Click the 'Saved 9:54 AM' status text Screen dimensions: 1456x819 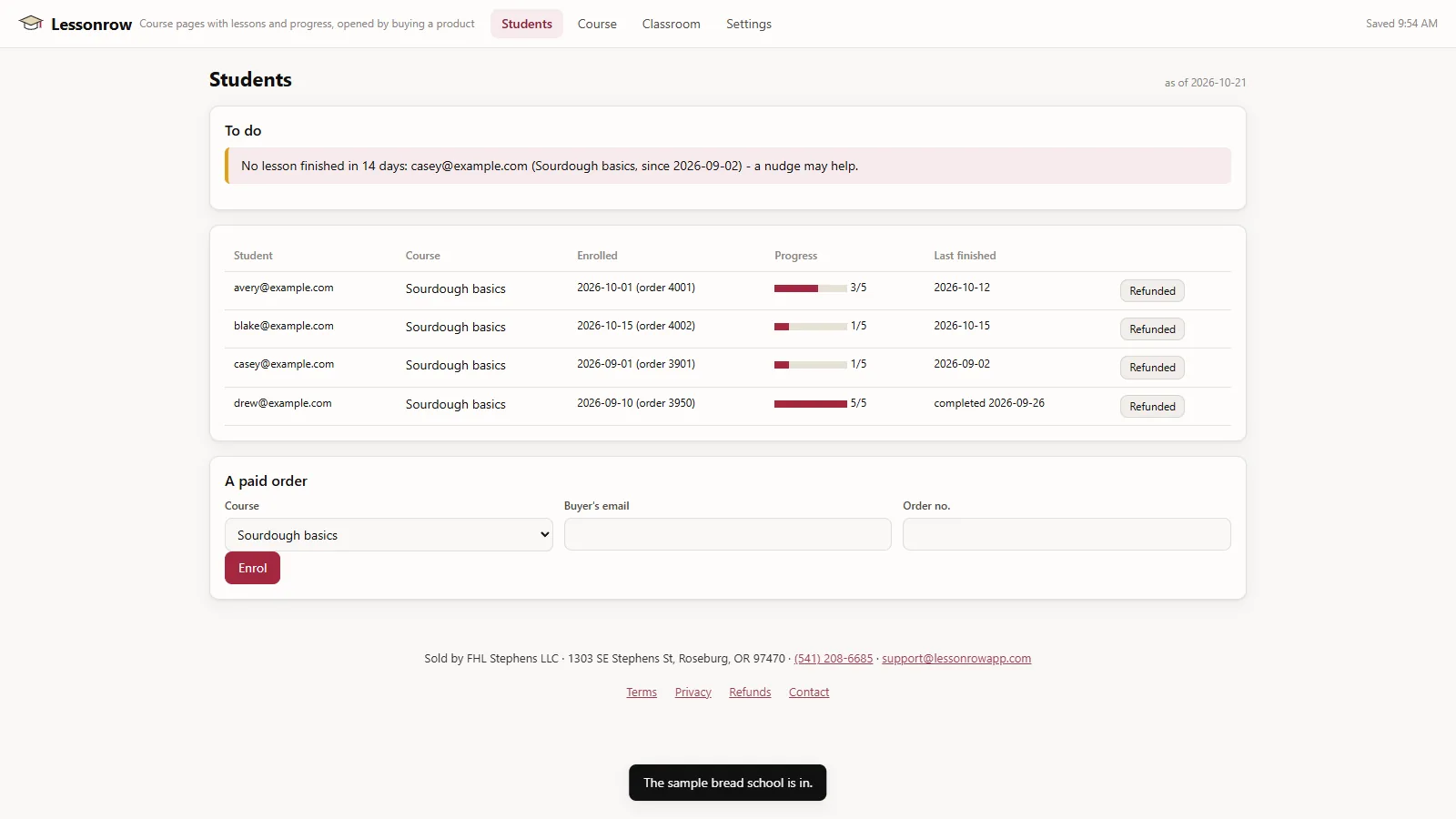(1401, 24)
